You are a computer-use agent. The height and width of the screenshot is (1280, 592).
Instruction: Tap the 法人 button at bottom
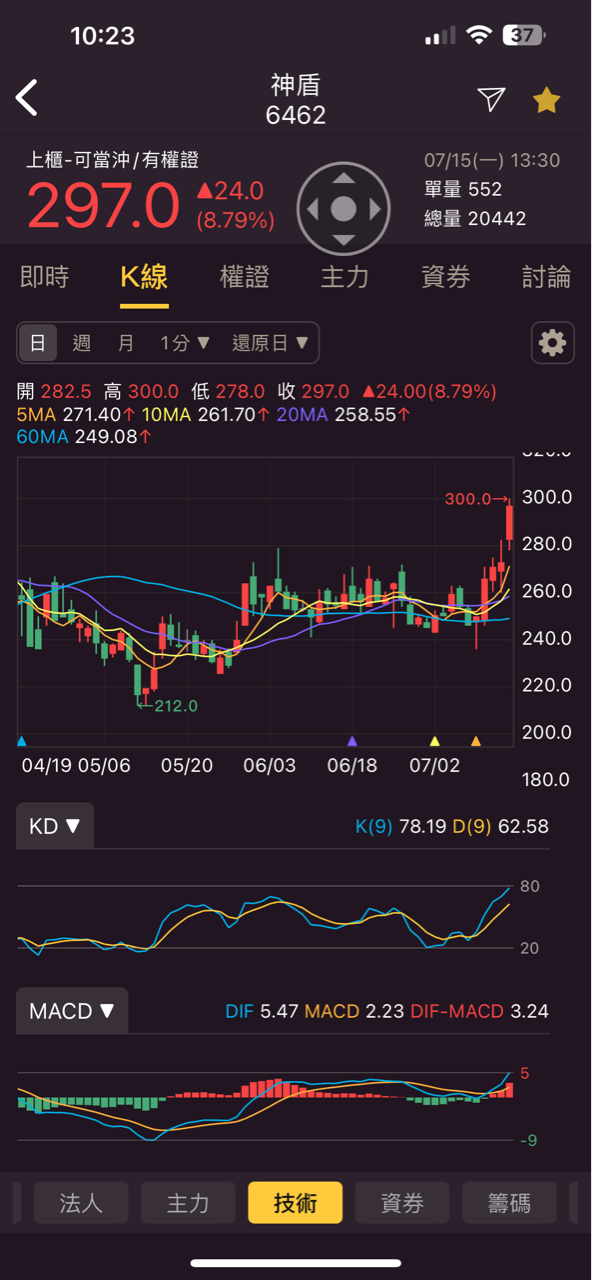pyautogui.click(x=81, y=1203)
